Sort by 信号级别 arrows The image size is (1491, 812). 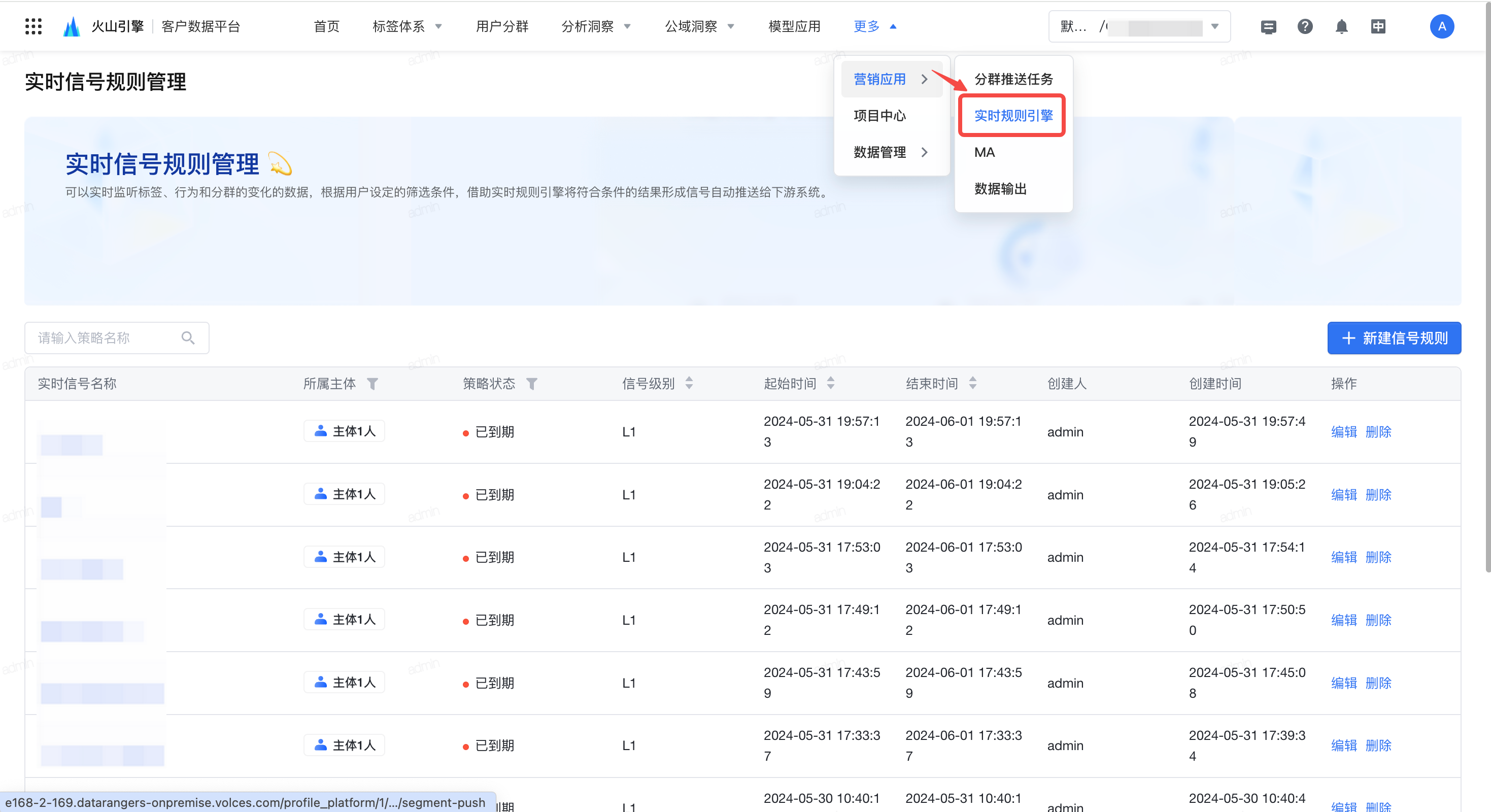pos(689,383)
